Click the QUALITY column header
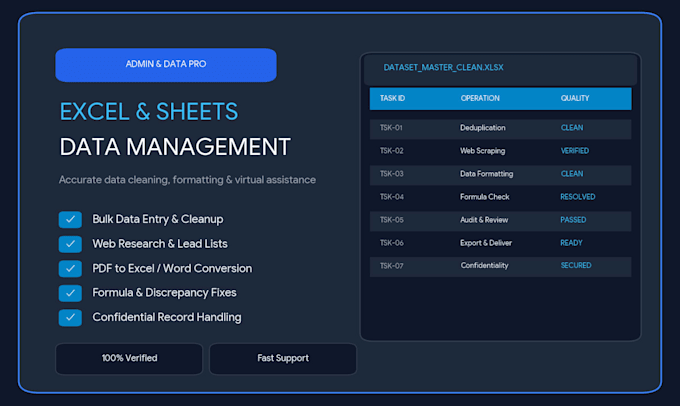This screenshot has height=406, width=680. point(575,98)
